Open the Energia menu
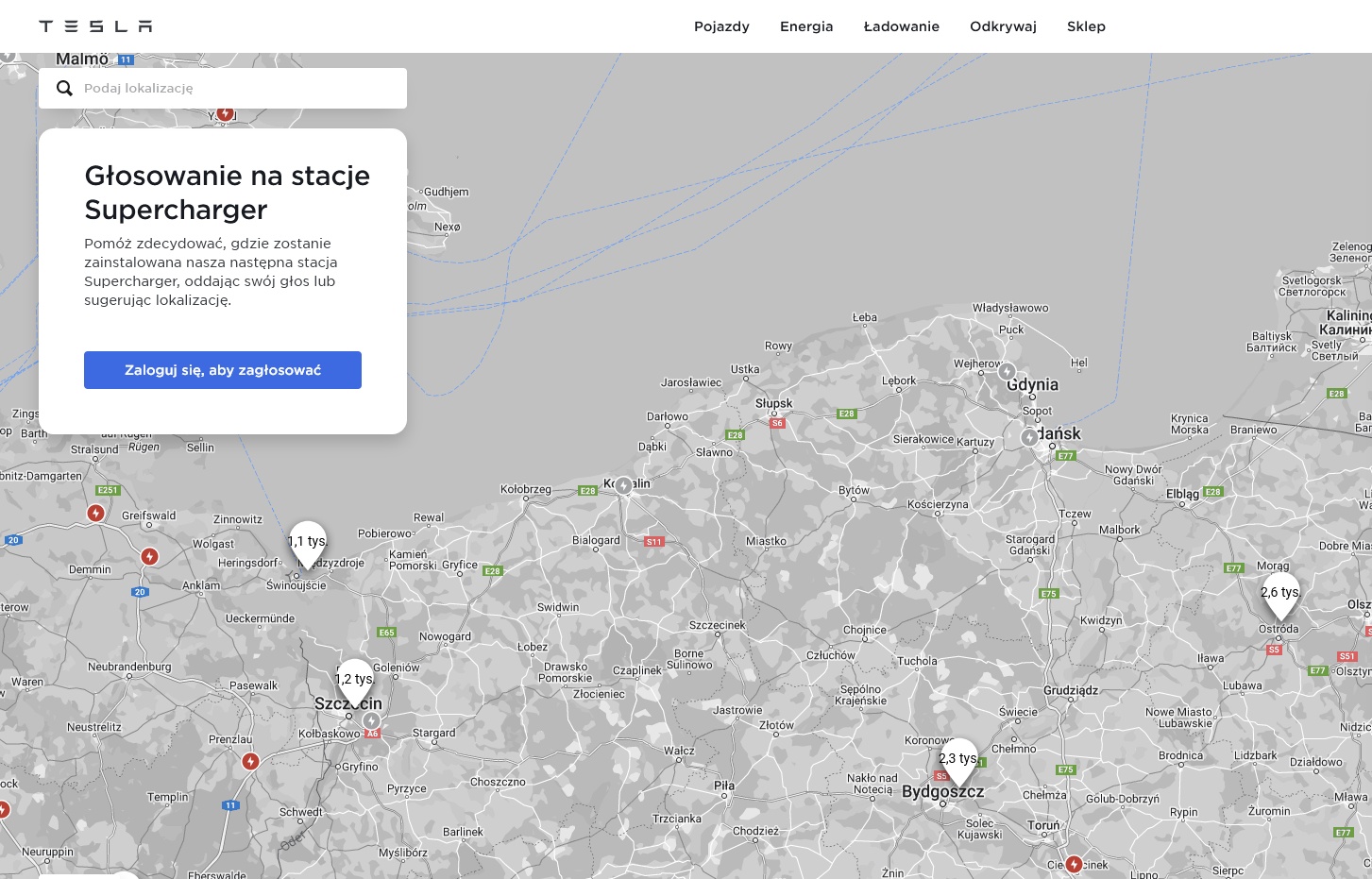 click(806, 26)
